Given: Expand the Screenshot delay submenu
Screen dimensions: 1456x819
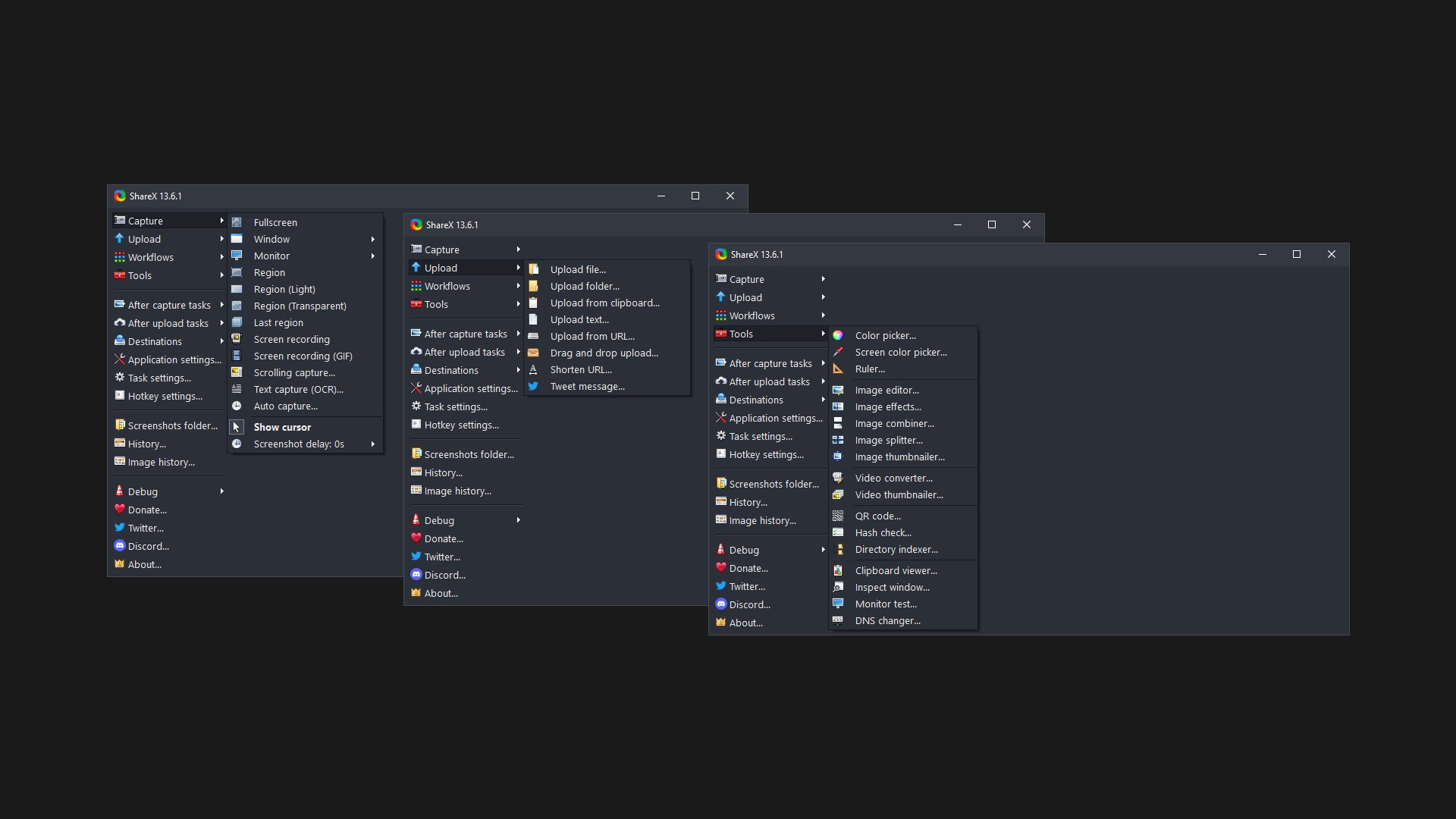Looking at the screenshot, I should coord(300,444).
